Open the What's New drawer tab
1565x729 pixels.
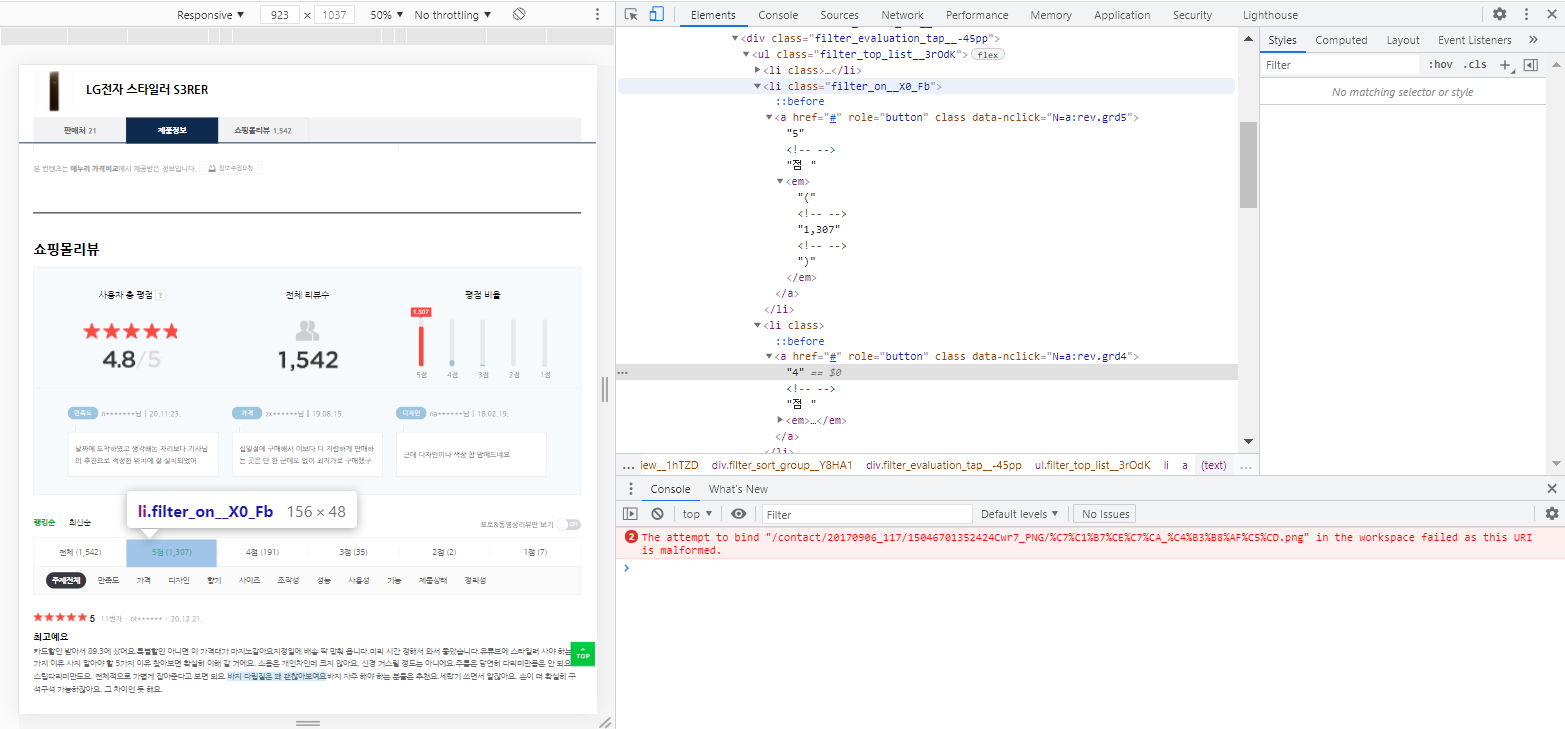tap(738, 489)
